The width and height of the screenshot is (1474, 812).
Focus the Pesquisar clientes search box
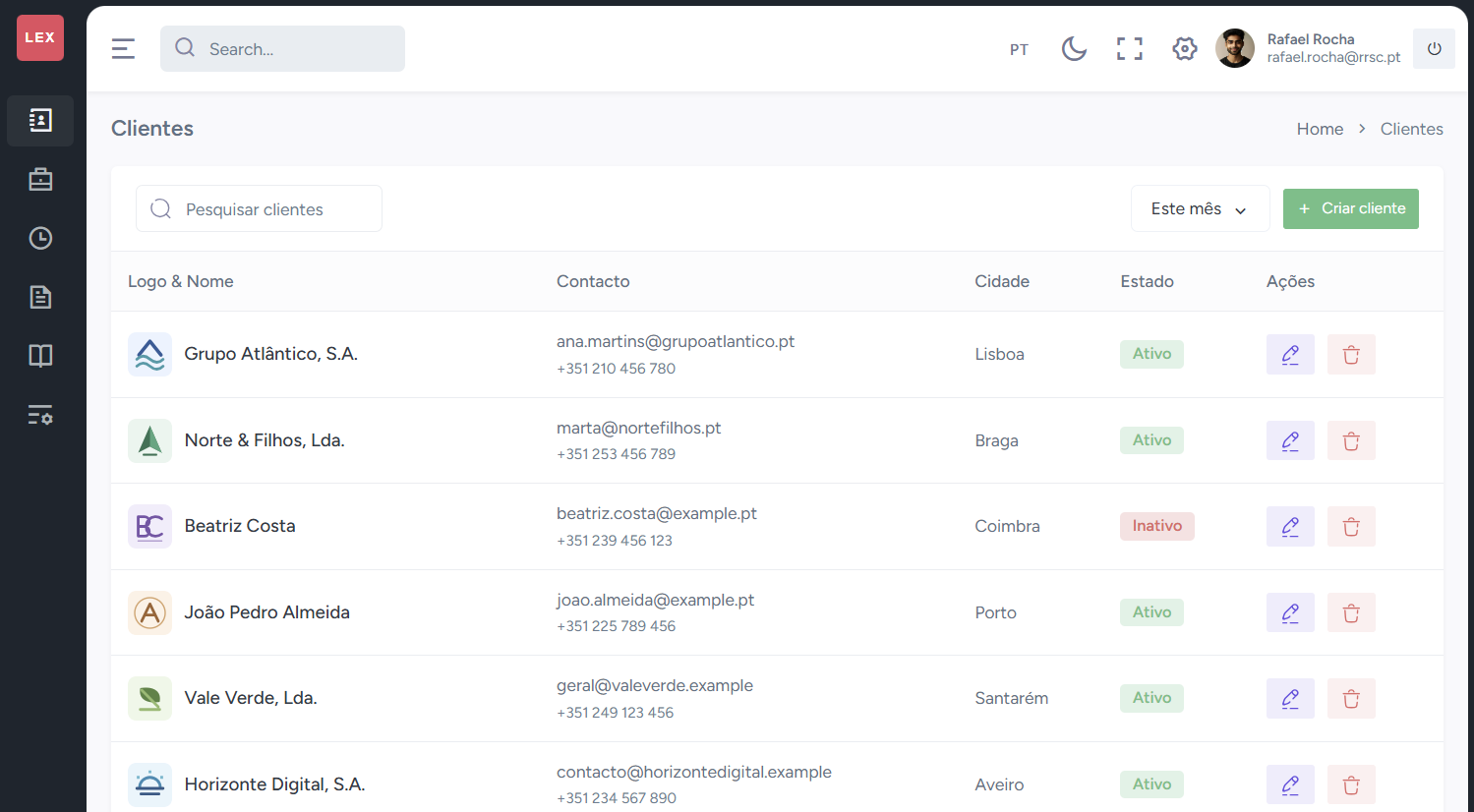click(259, 208)
